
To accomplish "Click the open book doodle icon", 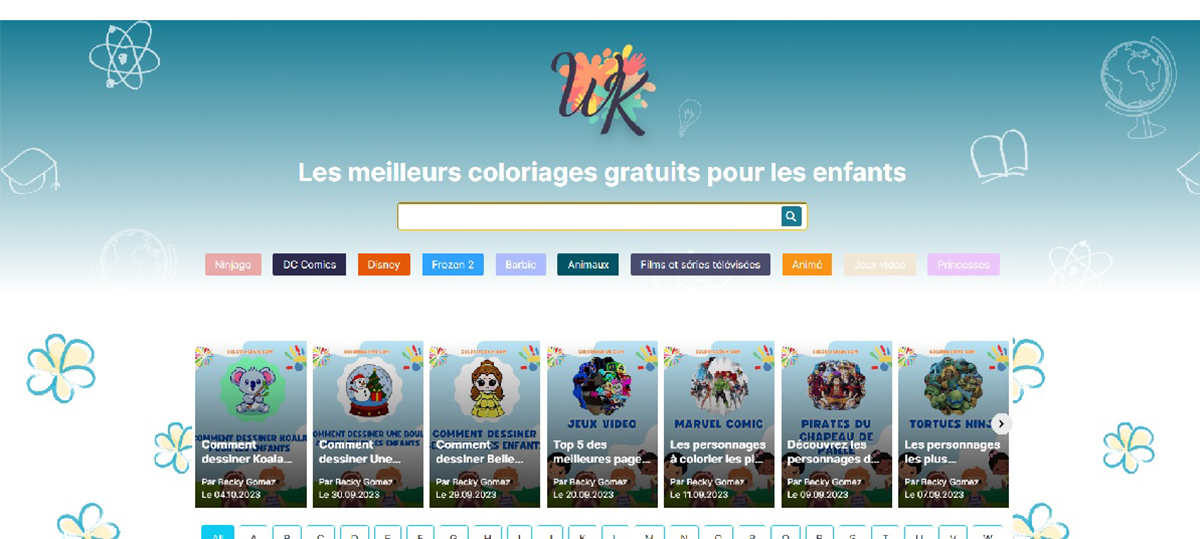I will (x=999, y=155).
